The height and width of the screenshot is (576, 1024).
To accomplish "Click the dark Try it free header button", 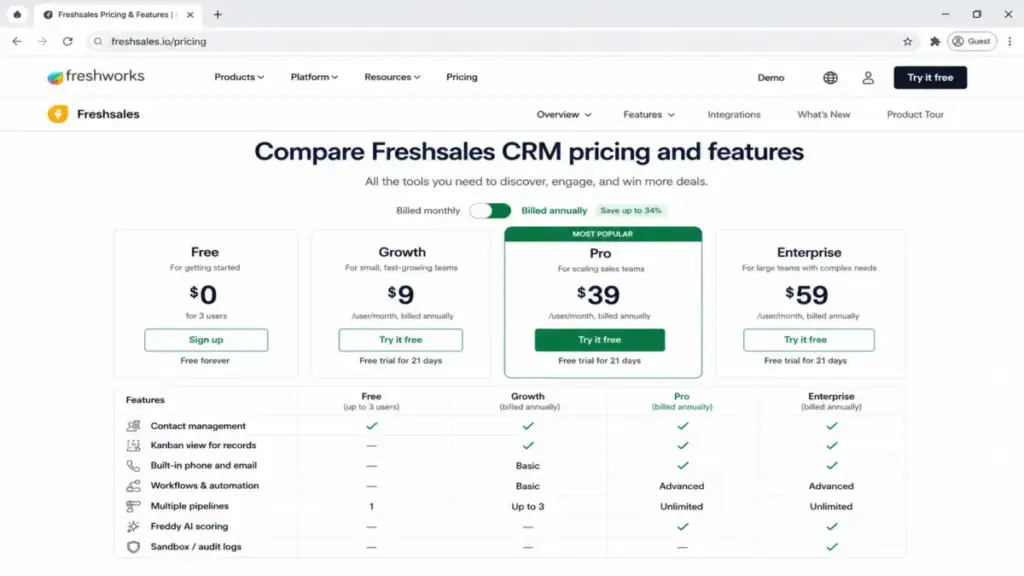I will (x=930, y=78).
